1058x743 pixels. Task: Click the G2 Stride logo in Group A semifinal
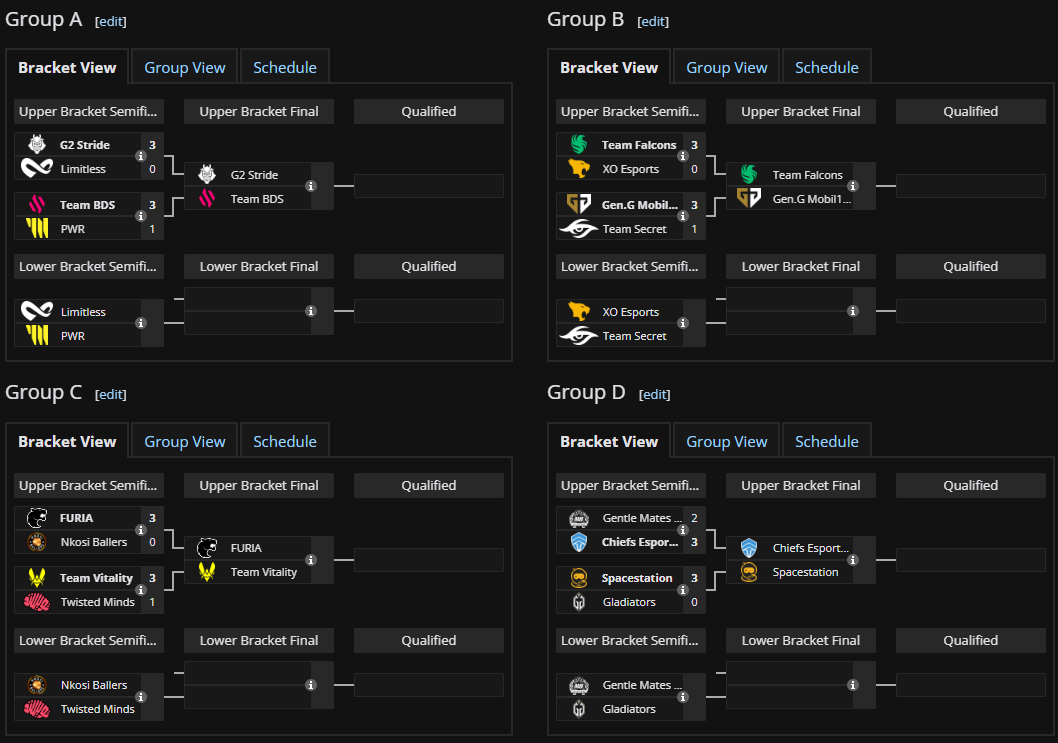coord(37,144)
